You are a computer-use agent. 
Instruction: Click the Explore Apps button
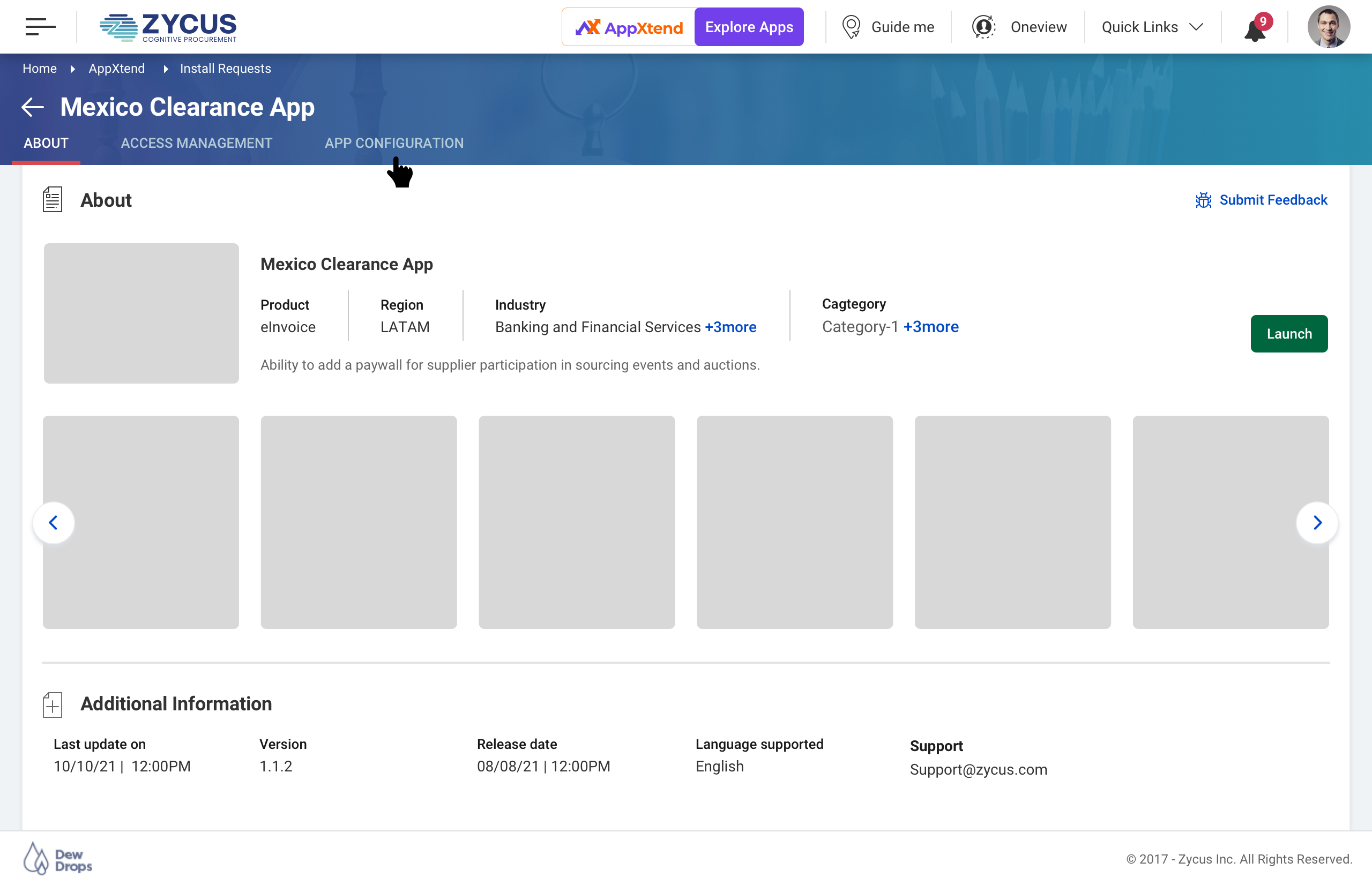click(749, 27)
